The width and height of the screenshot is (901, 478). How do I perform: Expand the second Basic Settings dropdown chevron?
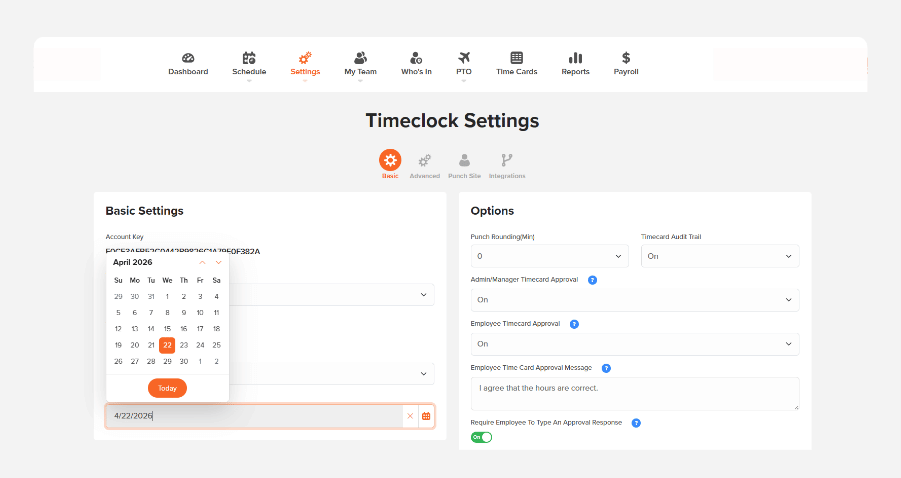[x=423, y=373]
